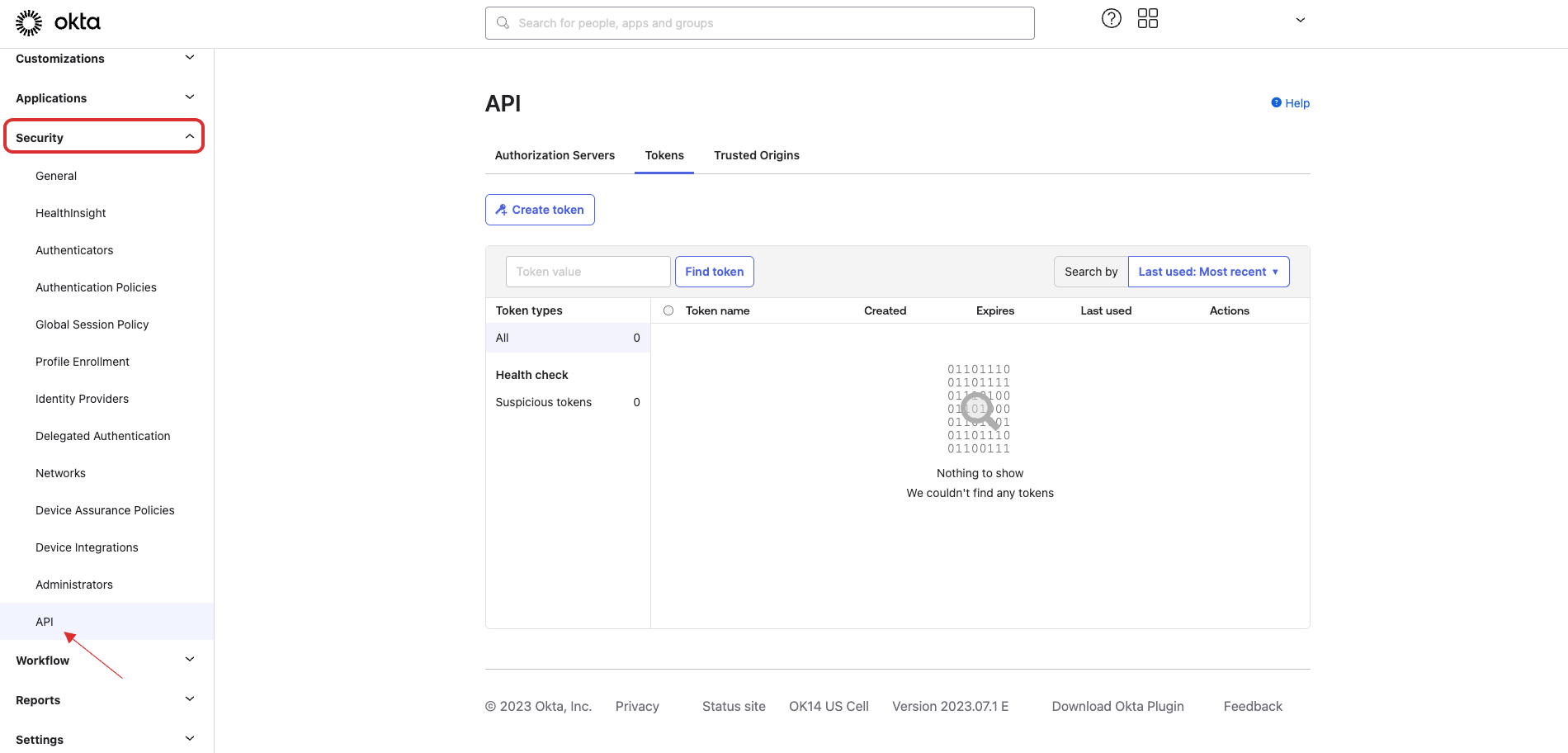Expand the Customizations menu

pos(106,59)
